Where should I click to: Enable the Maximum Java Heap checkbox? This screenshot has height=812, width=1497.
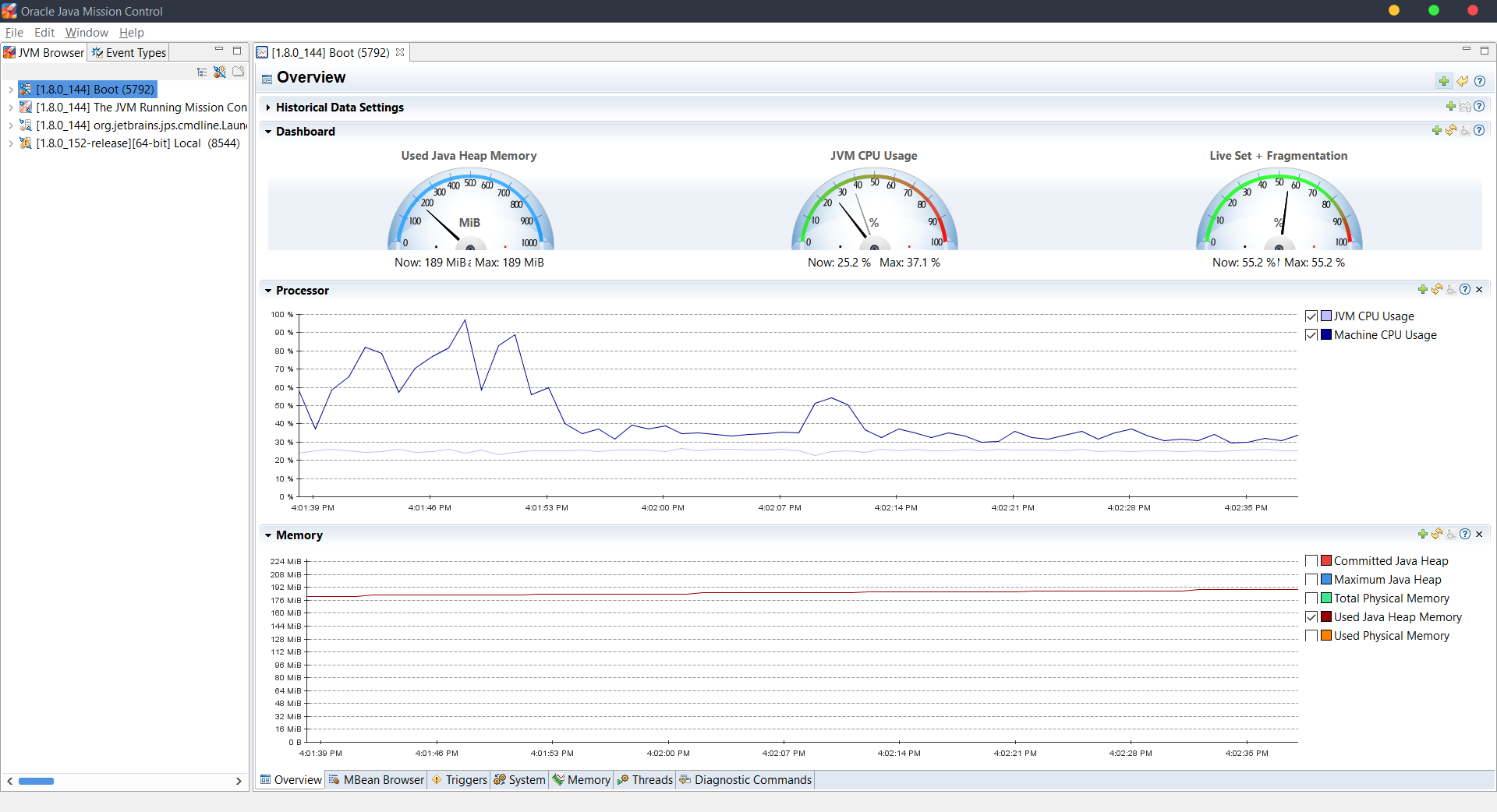coord(1311,580)
